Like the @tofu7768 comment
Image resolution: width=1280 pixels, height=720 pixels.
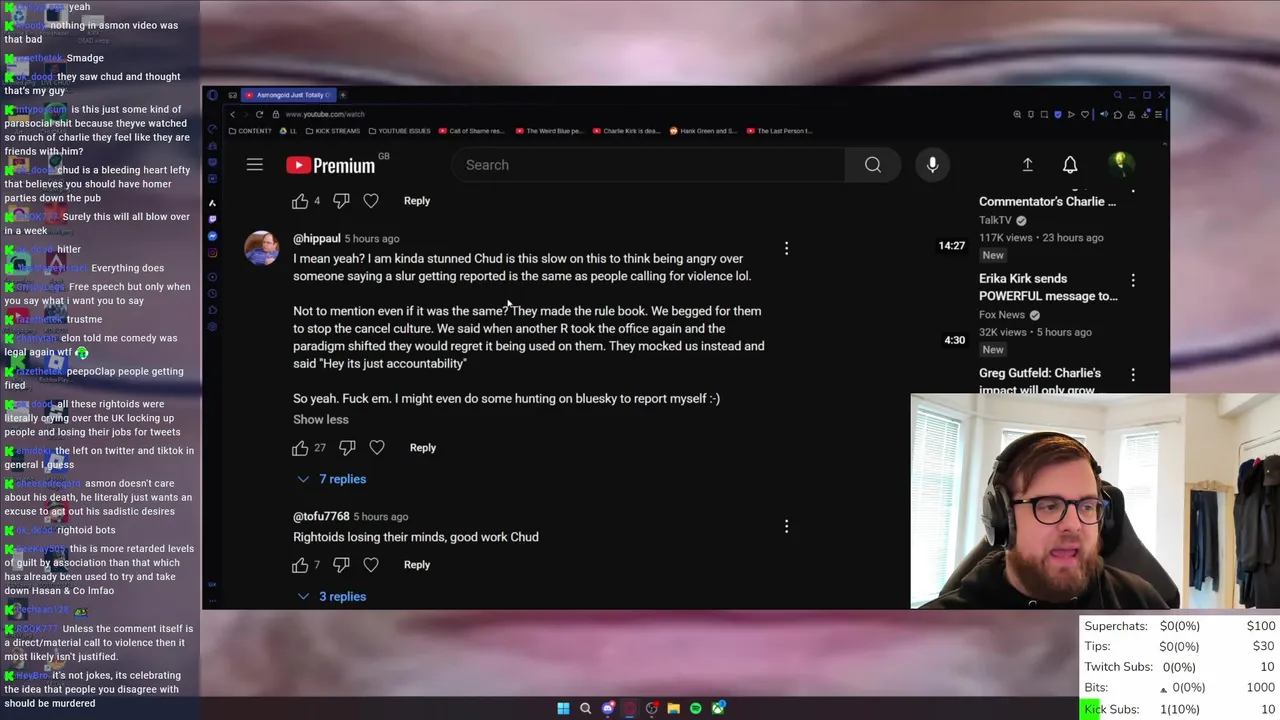coord(300,565)
